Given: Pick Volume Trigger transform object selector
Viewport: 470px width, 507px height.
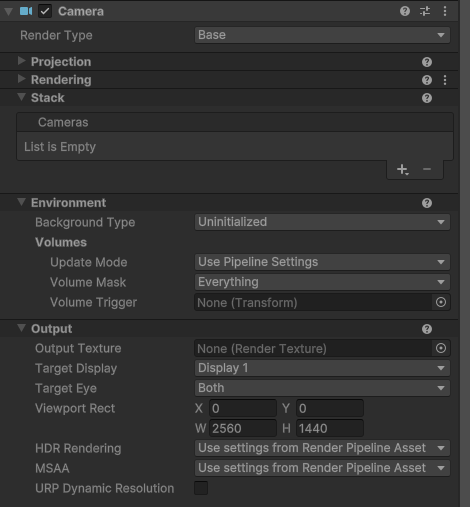Looking at the screenshot, I should click(441, 302).
